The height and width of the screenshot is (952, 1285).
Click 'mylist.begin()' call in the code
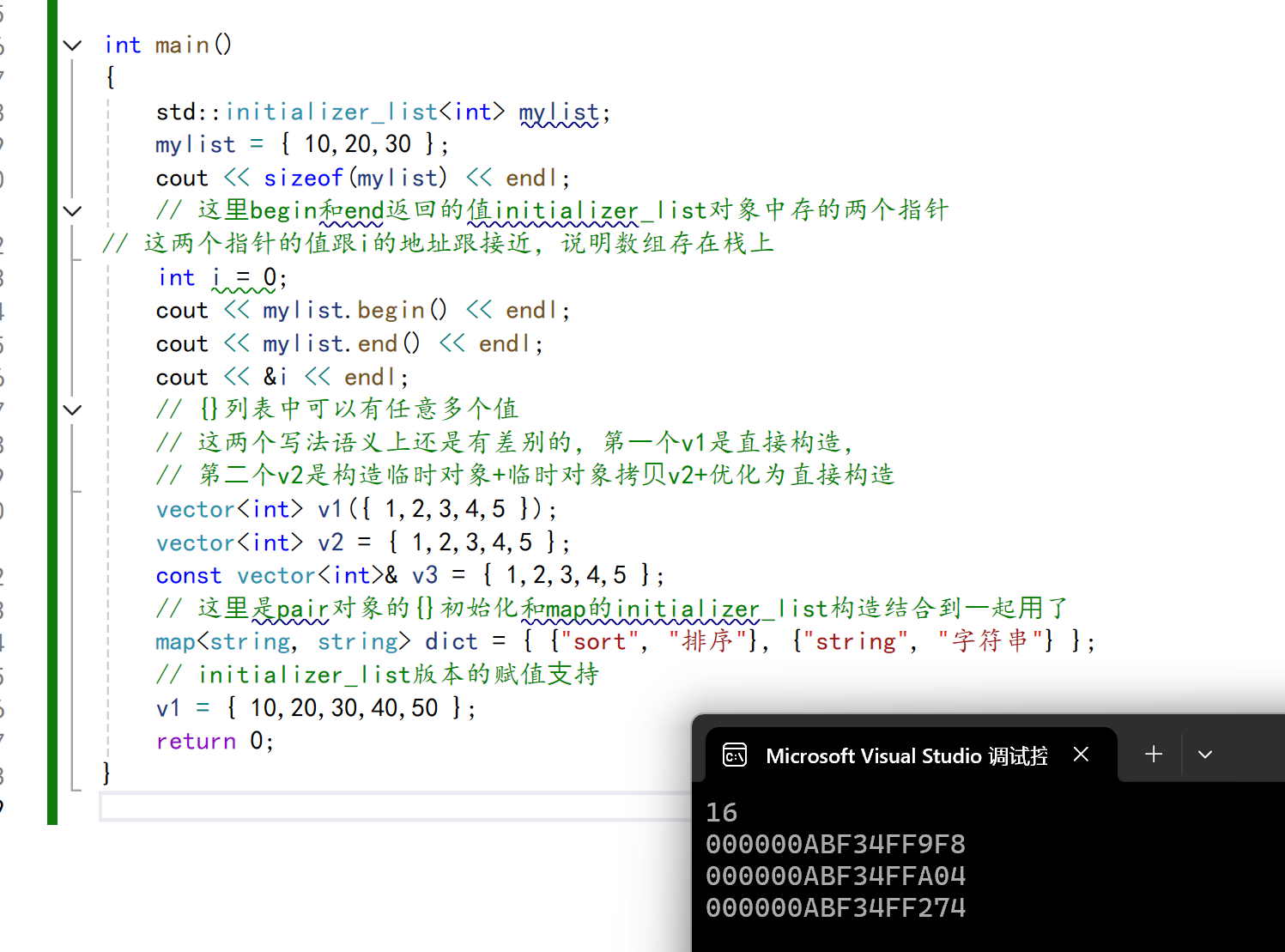point(355,310)
